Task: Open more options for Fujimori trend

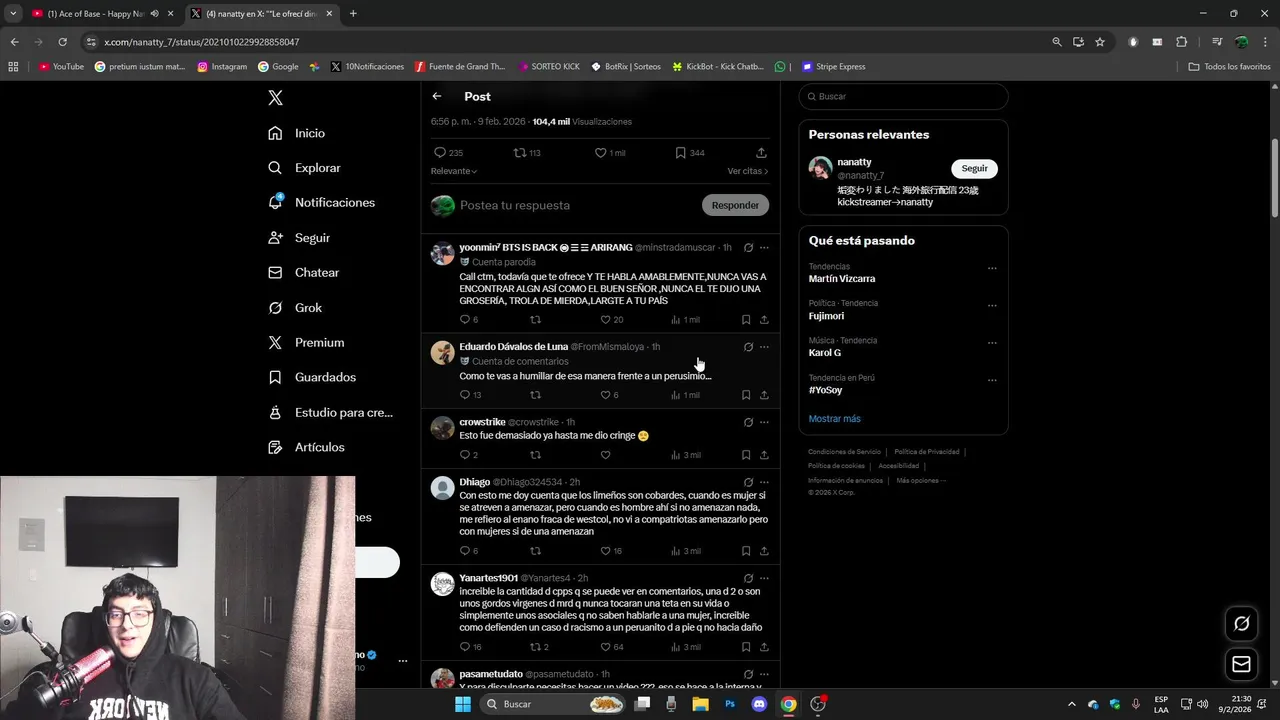Action: click(992, 305)
